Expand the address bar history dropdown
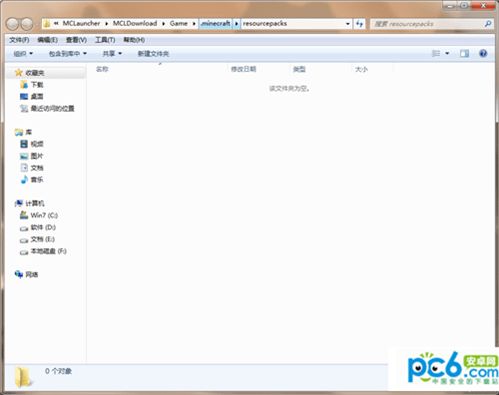 pos(348,24)
